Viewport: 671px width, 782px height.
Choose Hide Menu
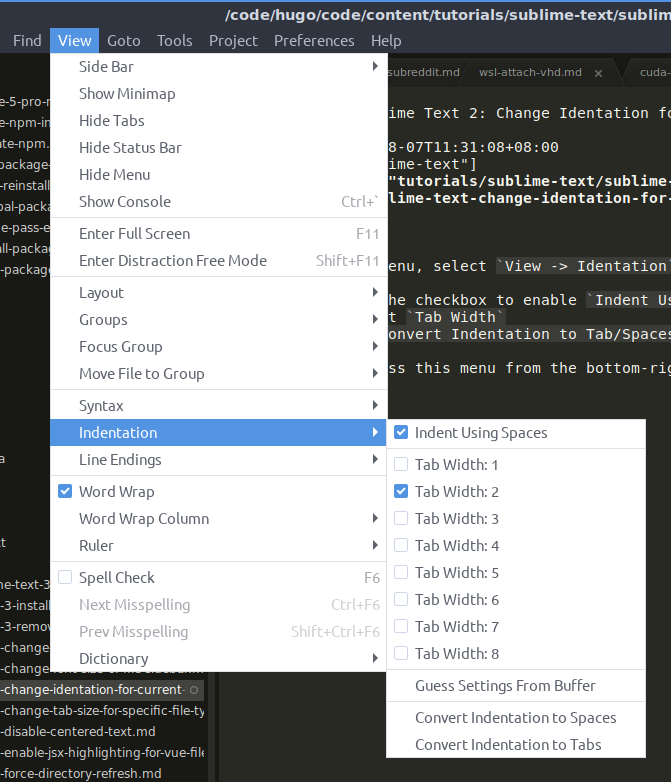pos(219,174)
